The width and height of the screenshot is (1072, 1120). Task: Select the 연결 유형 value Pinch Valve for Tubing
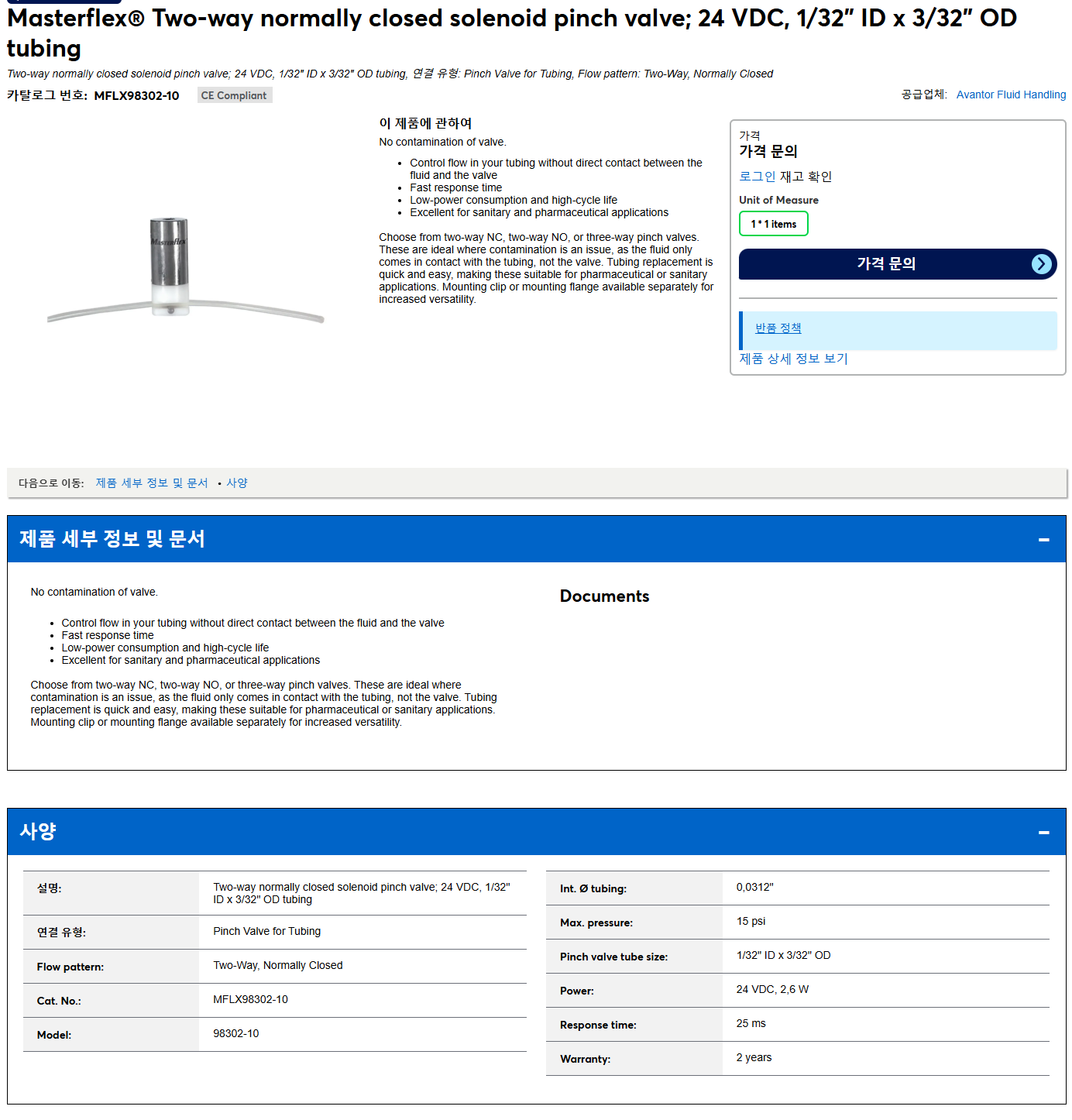(x=267, y=931)
